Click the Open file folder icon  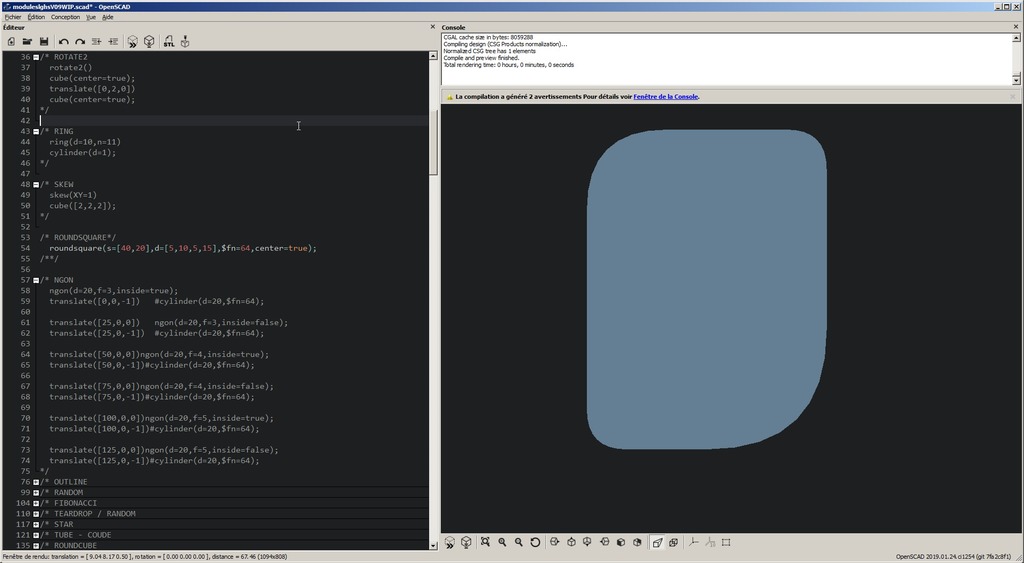pos(28,42)
